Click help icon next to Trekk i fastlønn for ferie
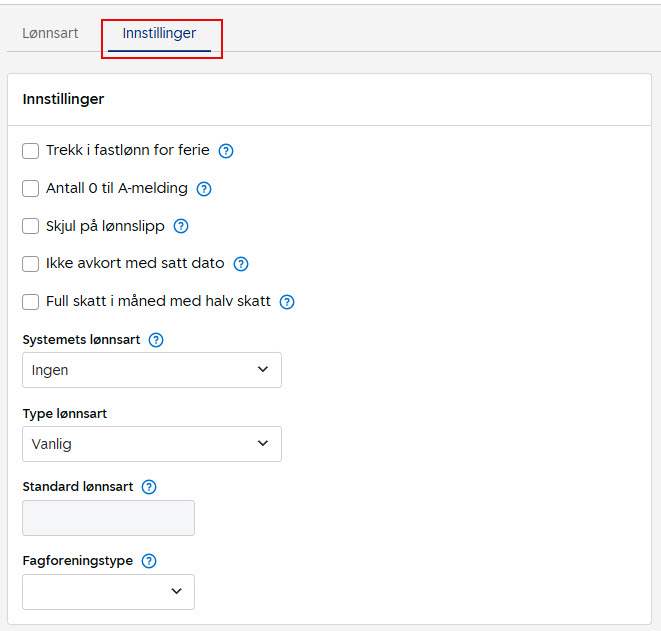The height and width of the screenshot is (631, 661). pyautogui.click(x=226, y=151)
